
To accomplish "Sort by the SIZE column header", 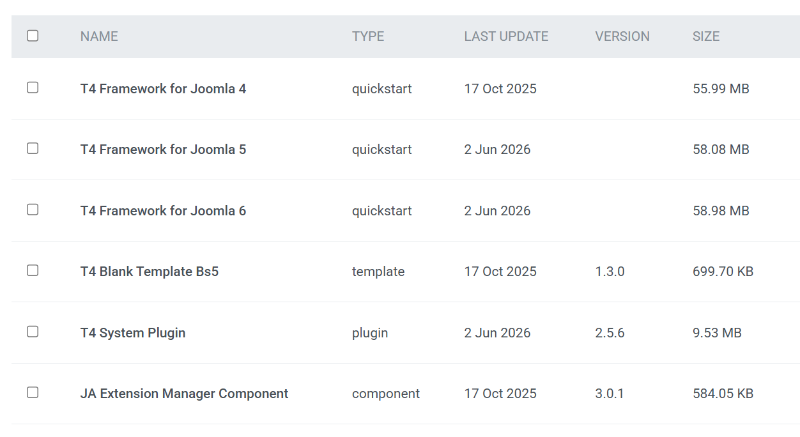I will (706, 36).
